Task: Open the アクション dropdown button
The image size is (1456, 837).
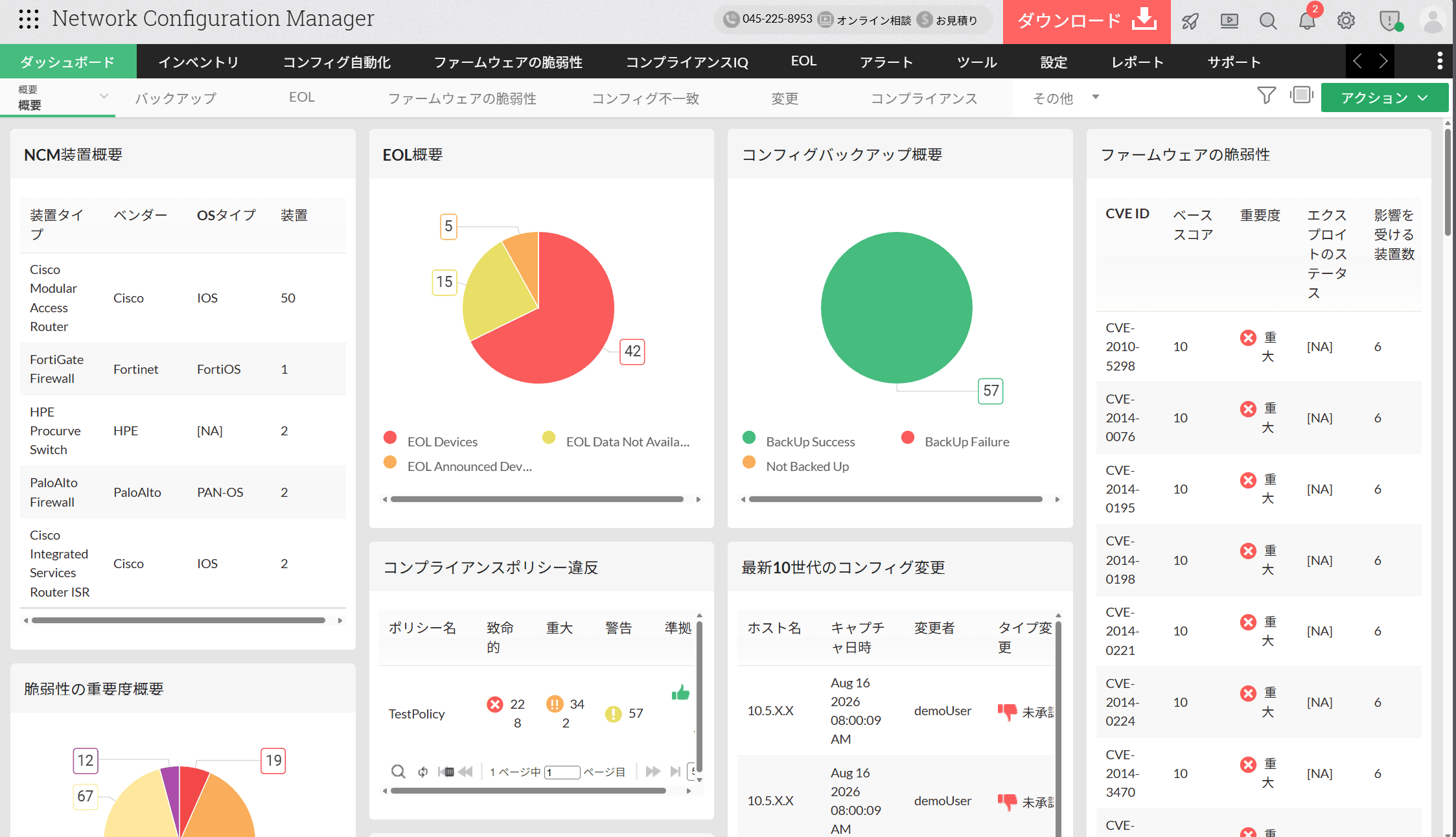Action: point(1385,98)
